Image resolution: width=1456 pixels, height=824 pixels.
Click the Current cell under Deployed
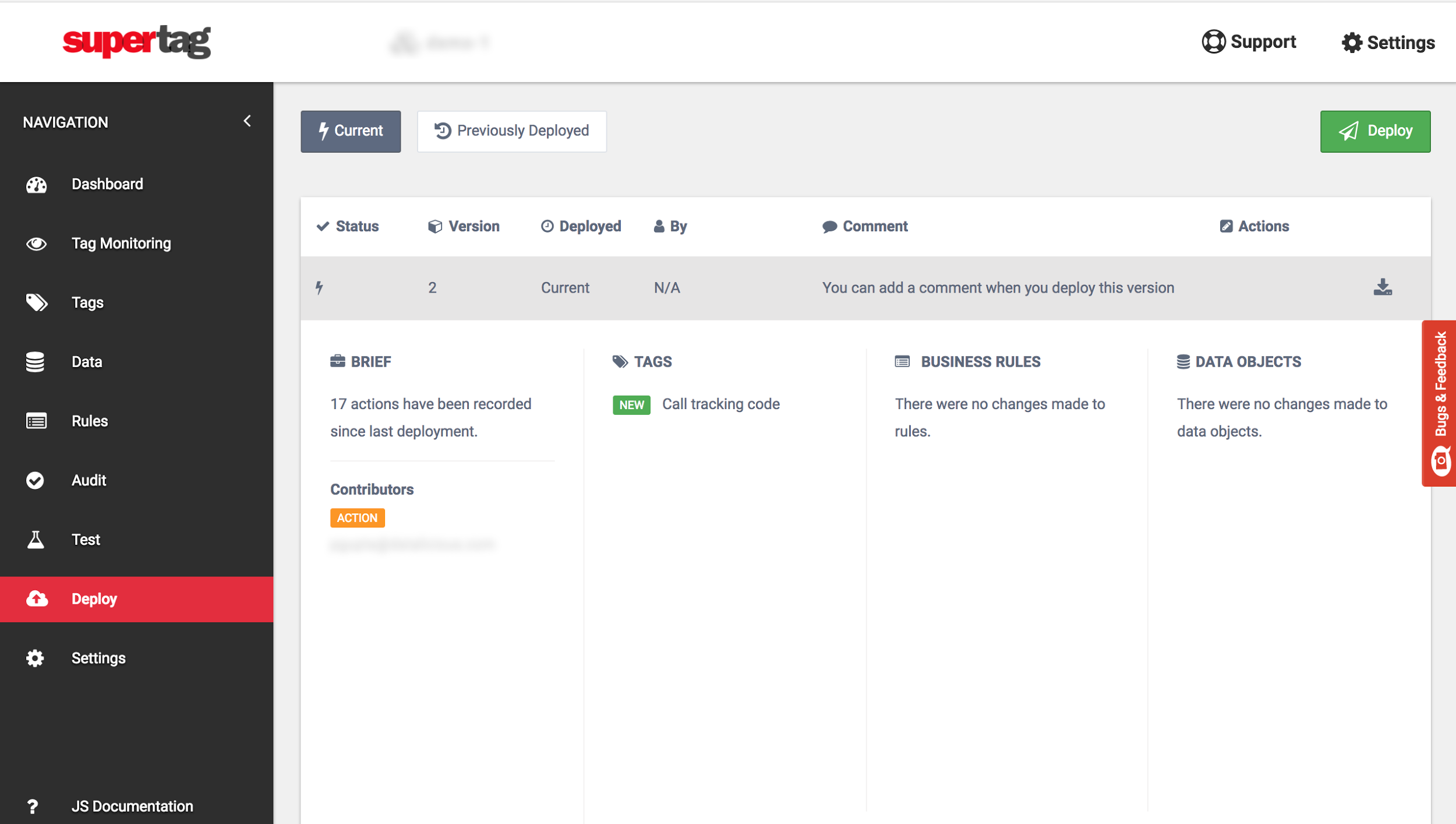coord(565,288)
